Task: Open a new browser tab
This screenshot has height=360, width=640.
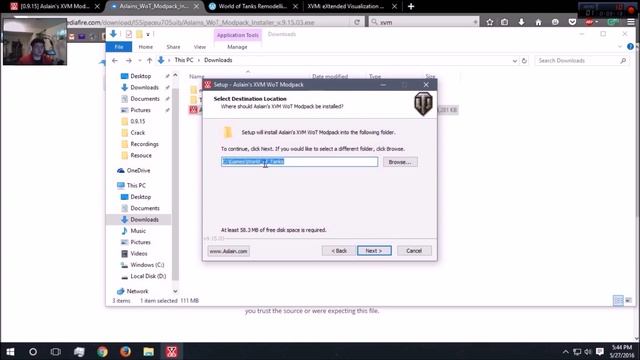Action: pos(411,7)
